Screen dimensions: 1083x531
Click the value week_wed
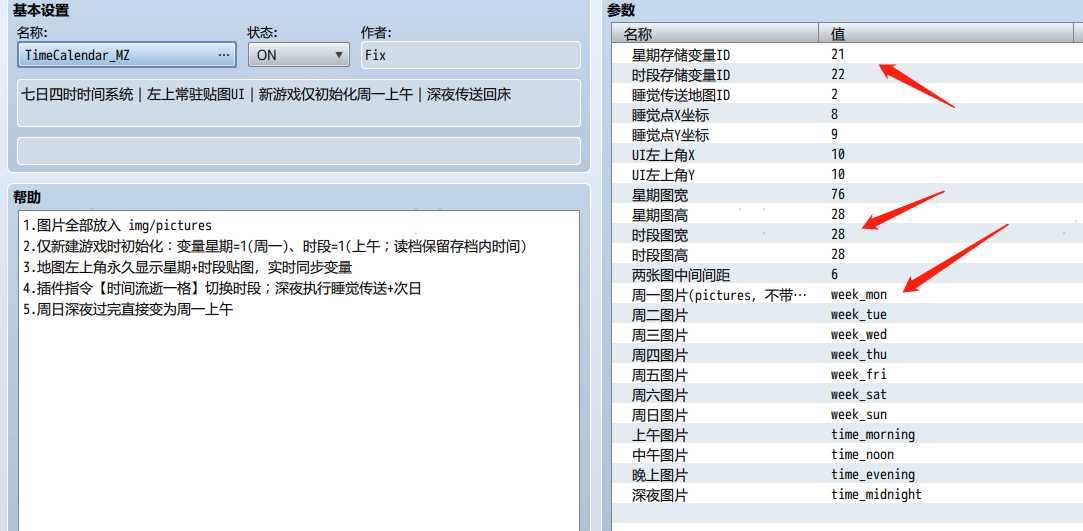[x=859, y=334]
